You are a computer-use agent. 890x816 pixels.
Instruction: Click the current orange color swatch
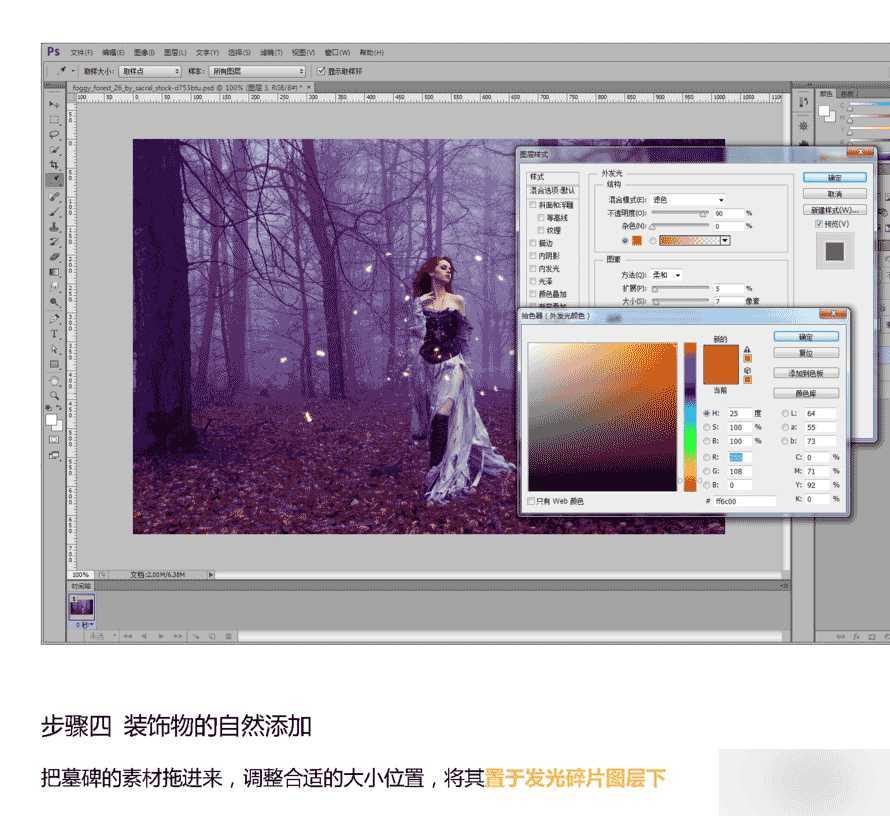719,372
